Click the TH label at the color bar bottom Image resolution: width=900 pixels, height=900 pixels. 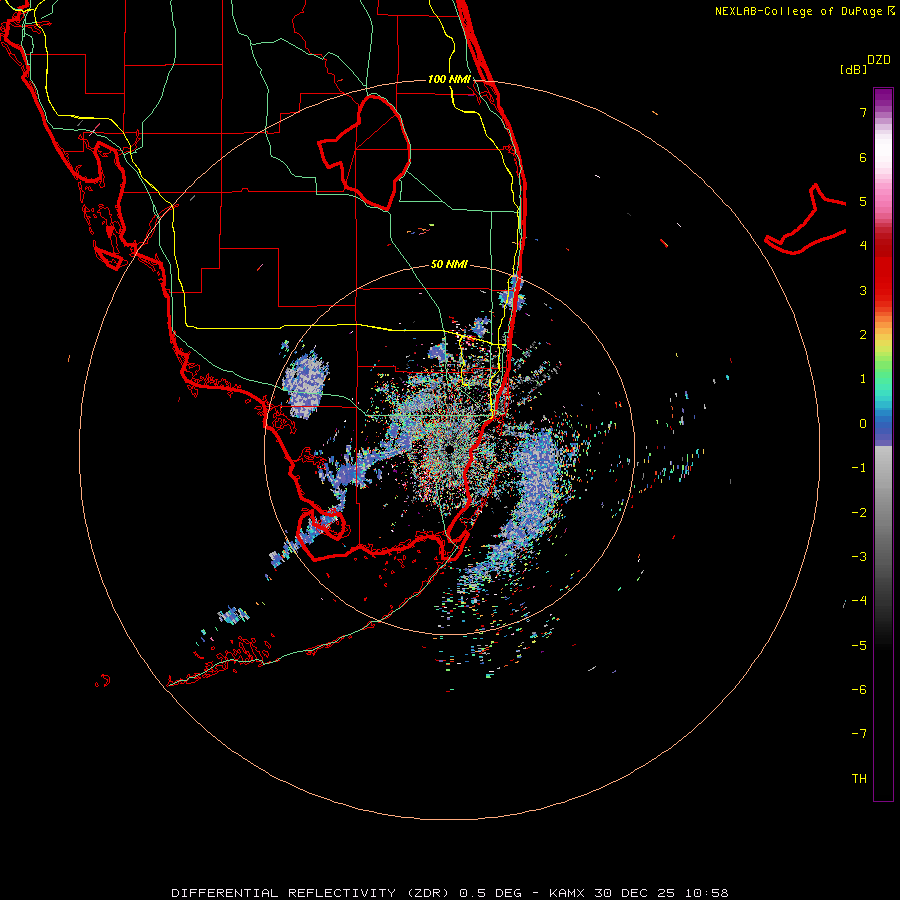point(859,778)
